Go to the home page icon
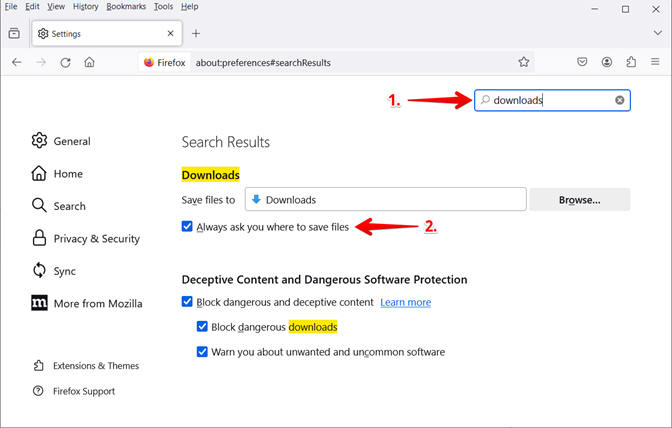 point(89,63)
